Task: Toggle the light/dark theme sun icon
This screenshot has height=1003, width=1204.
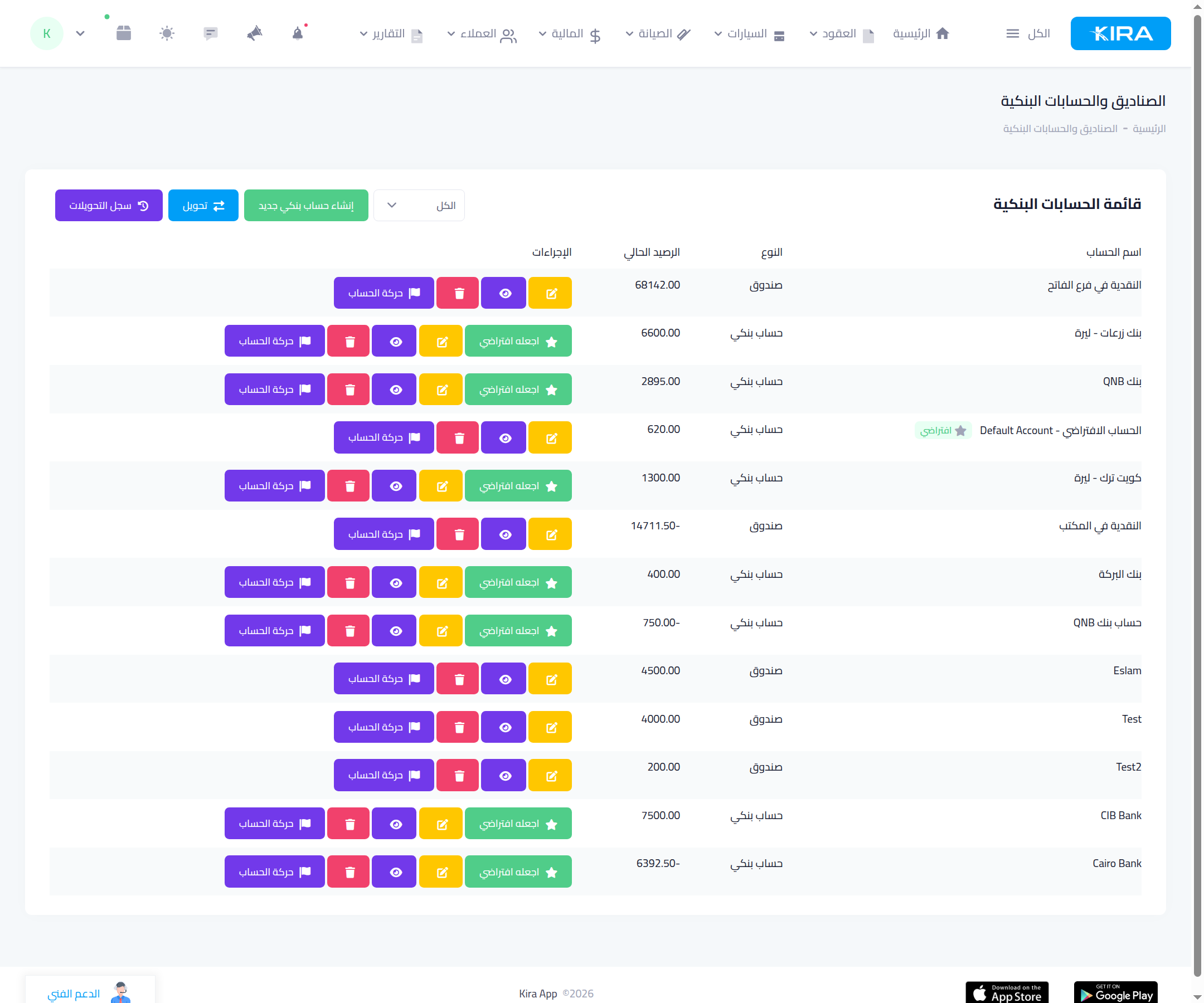Action: click(x=167, y=33)
